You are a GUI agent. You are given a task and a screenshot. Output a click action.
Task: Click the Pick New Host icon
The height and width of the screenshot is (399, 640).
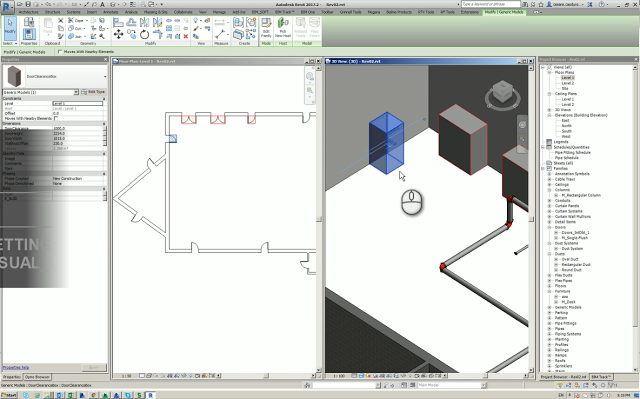[x=283, y=28]
